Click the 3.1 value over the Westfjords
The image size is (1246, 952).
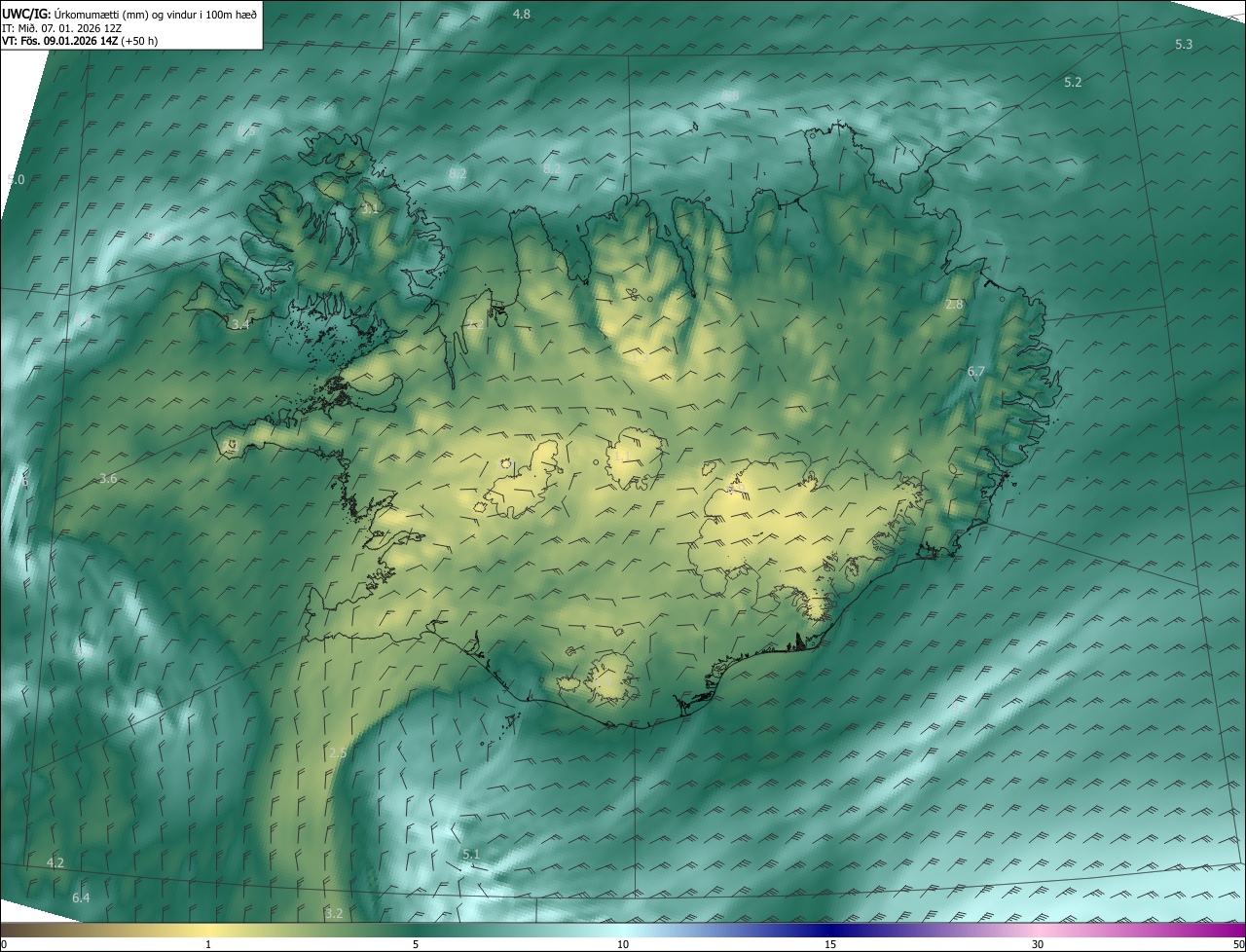[370, 208]
